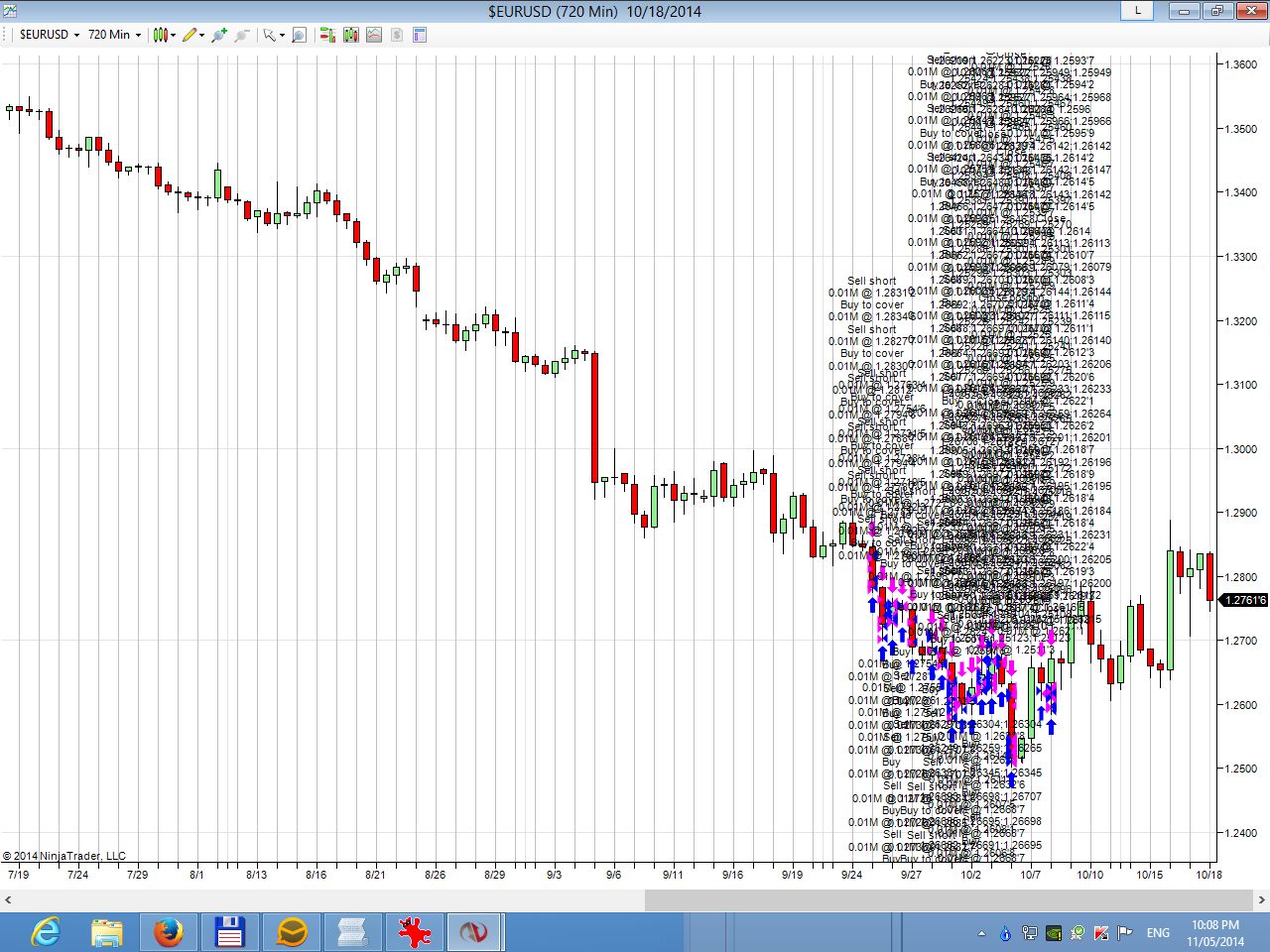
Task: Click the blue info tray icon
Action: click(x=1005, y=933)
